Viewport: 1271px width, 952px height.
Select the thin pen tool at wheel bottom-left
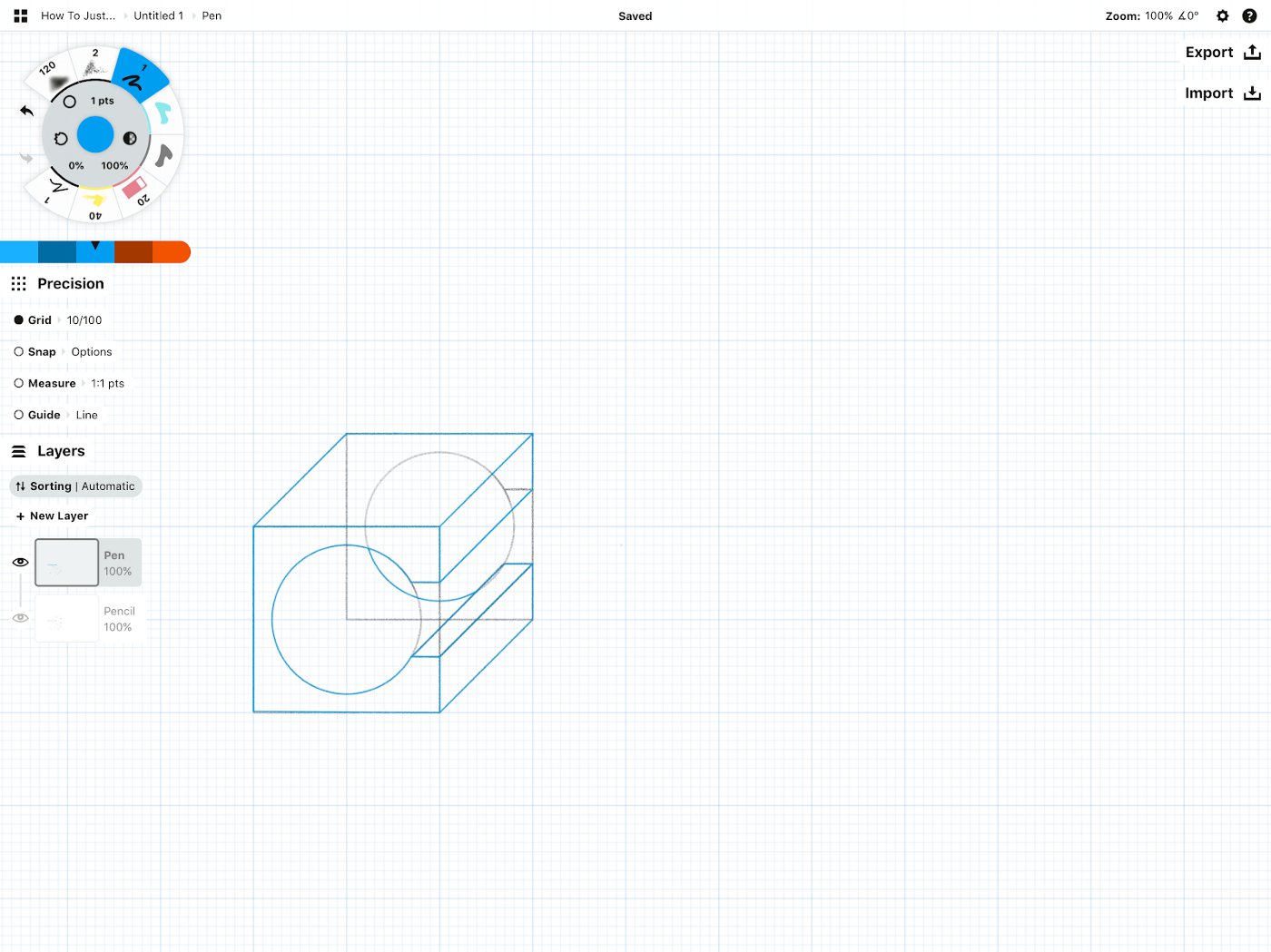56,189
